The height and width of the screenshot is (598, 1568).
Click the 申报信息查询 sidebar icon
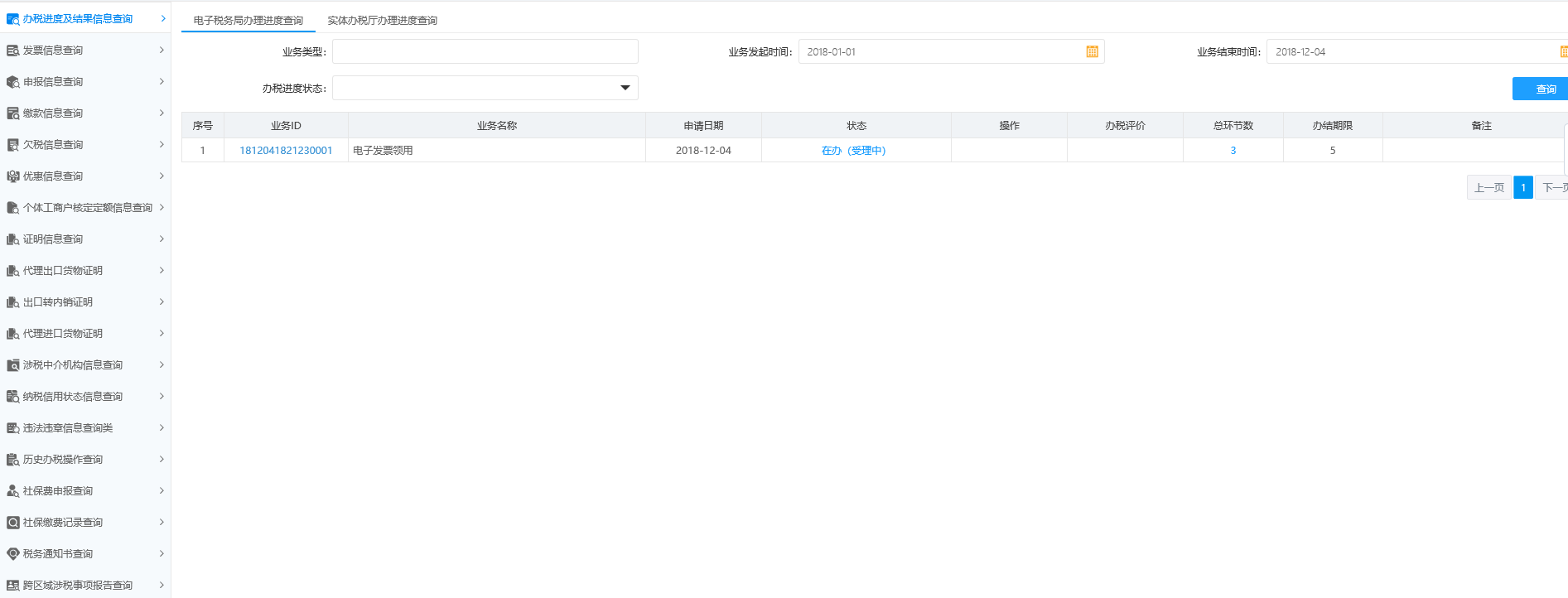12,82
